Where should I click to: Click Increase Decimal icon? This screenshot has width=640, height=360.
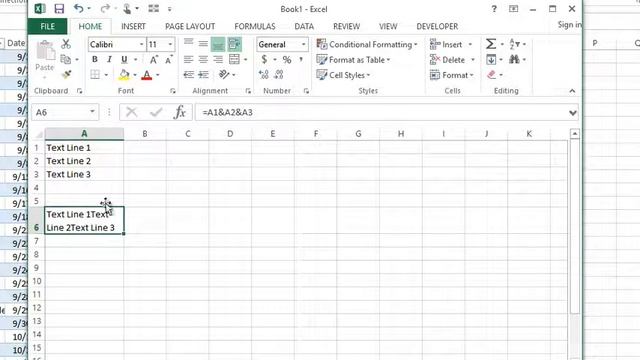(x=264, y=75)
